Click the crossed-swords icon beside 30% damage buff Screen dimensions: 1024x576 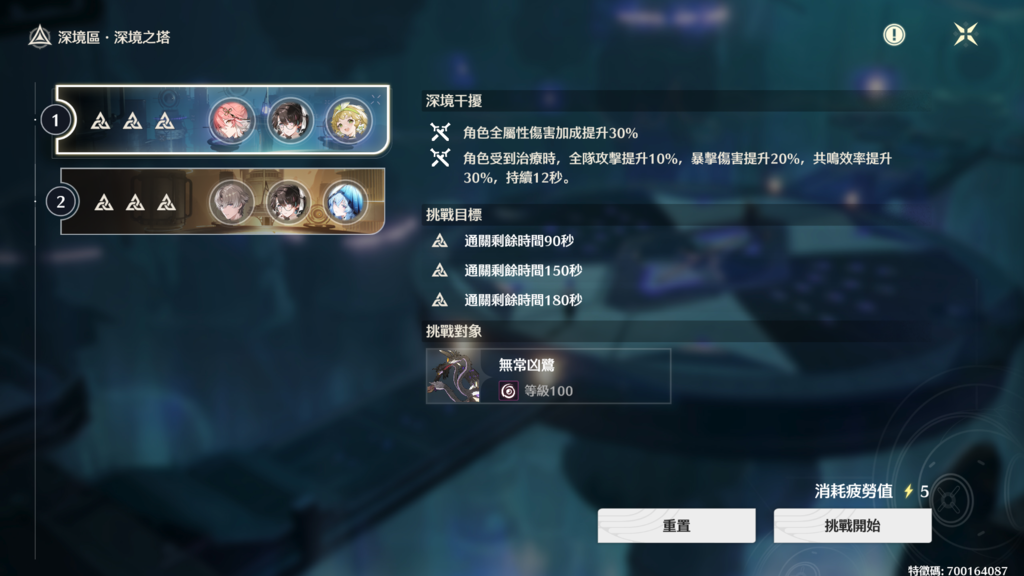440,133
